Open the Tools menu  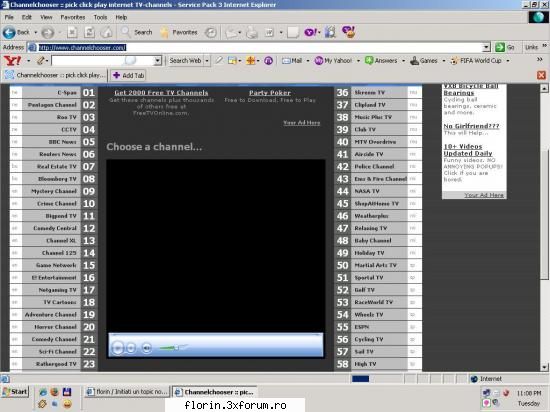click(100, 17)
